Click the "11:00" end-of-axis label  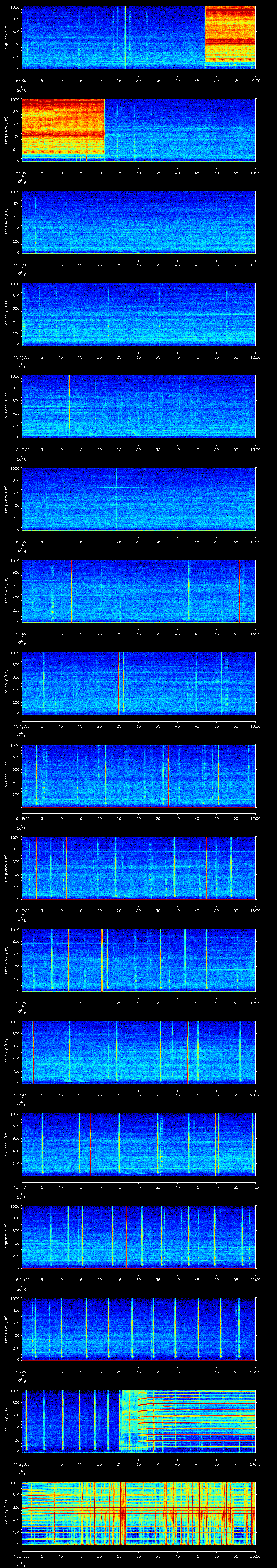click(255, 265)
